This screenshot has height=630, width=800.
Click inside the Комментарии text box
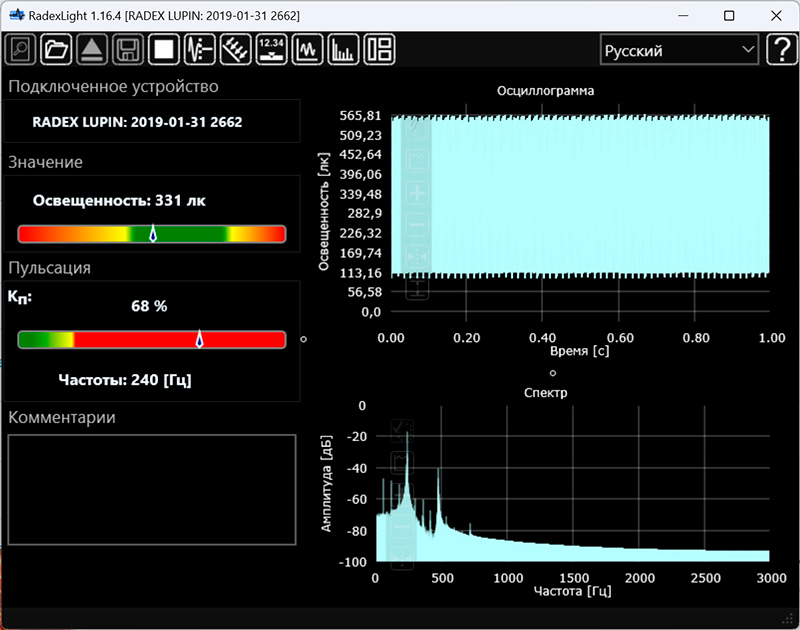click(x=152, y=489)
